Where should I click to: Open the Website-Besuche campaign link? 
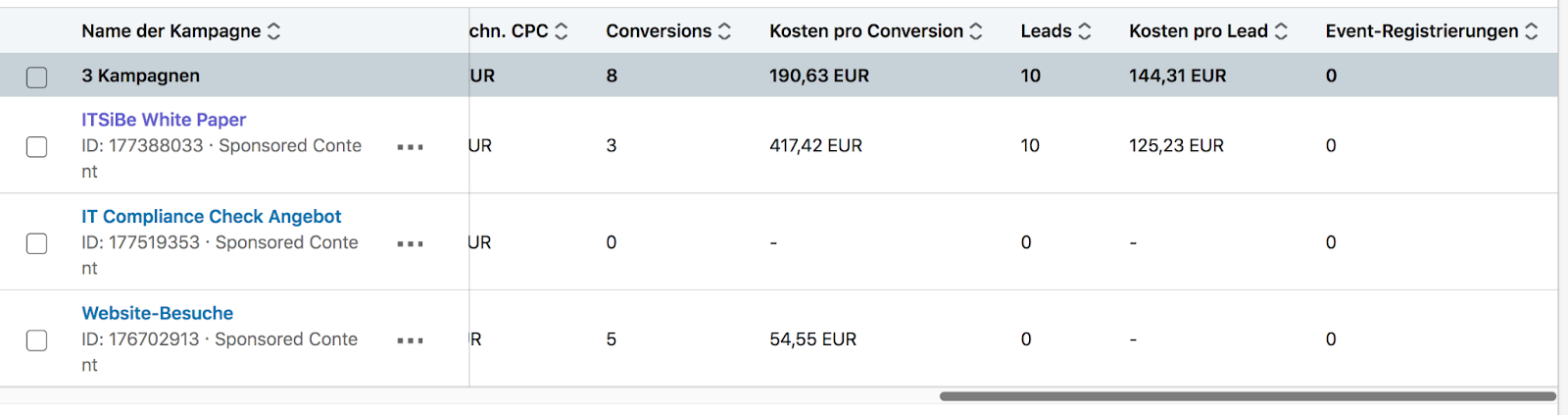pyautogui.click(x=157, y=314)
